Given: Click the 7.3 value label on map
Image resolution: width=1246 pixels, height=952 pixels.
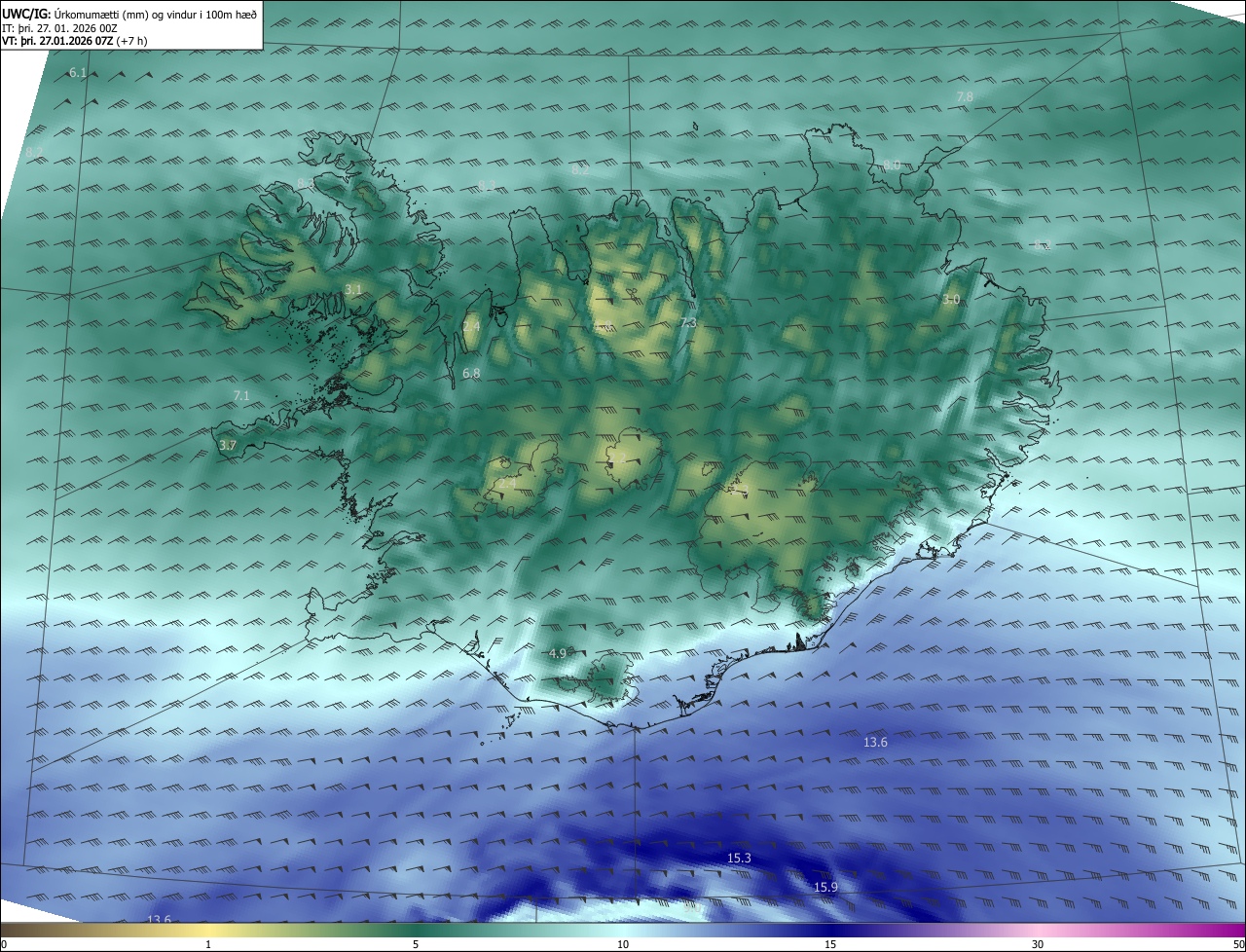Looking at the screenshot, I should [688, 322].
